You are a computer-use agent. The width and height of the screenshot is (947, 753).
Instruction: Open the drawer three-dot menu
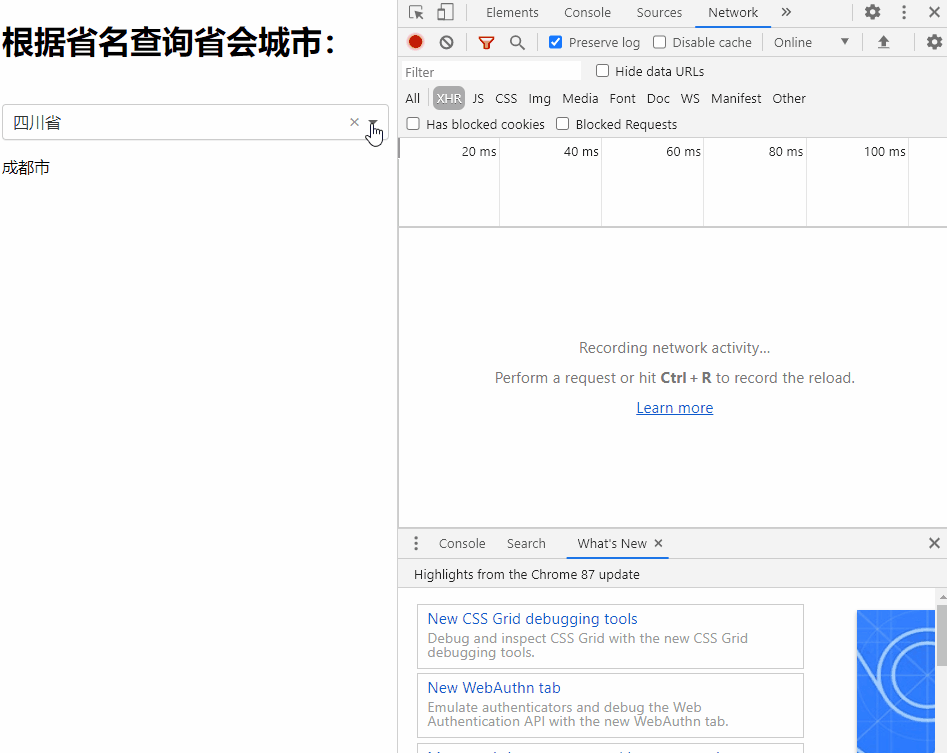coord(416,543)
